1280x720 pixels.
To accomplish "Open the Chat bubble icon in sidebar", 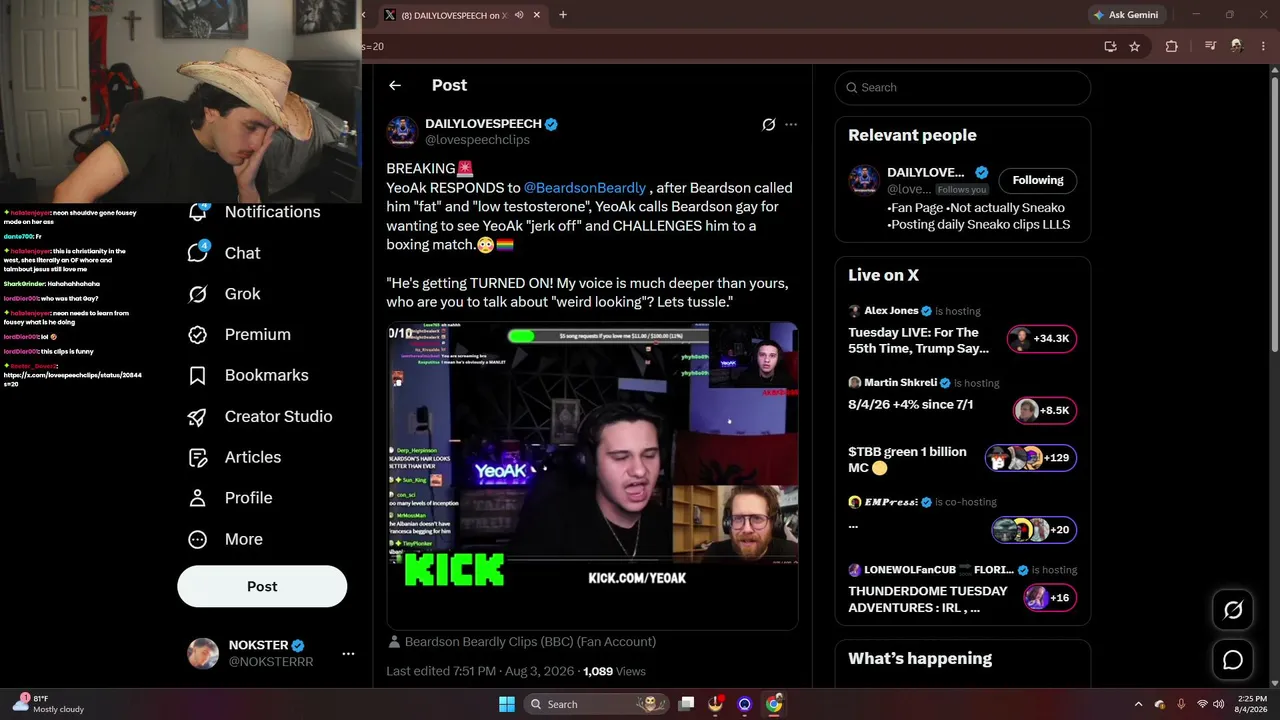I will [x=198, y=253].
